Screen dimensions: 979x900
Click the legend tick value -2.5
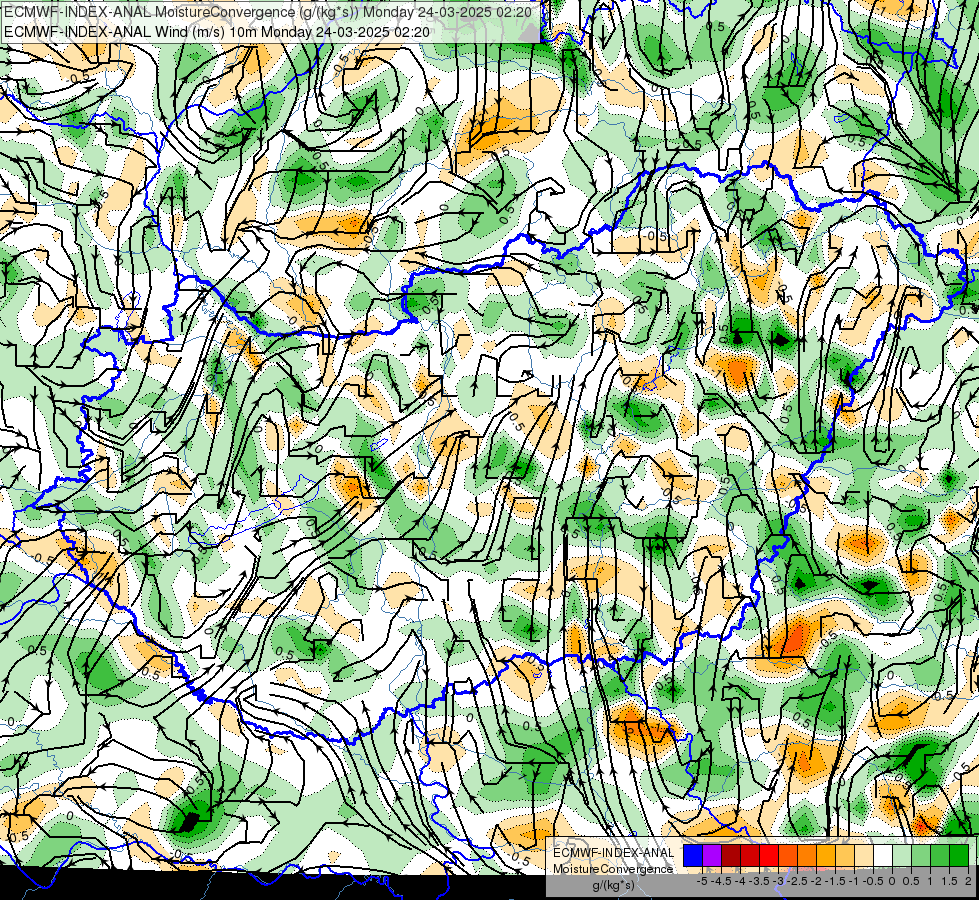tap(797, 881)
